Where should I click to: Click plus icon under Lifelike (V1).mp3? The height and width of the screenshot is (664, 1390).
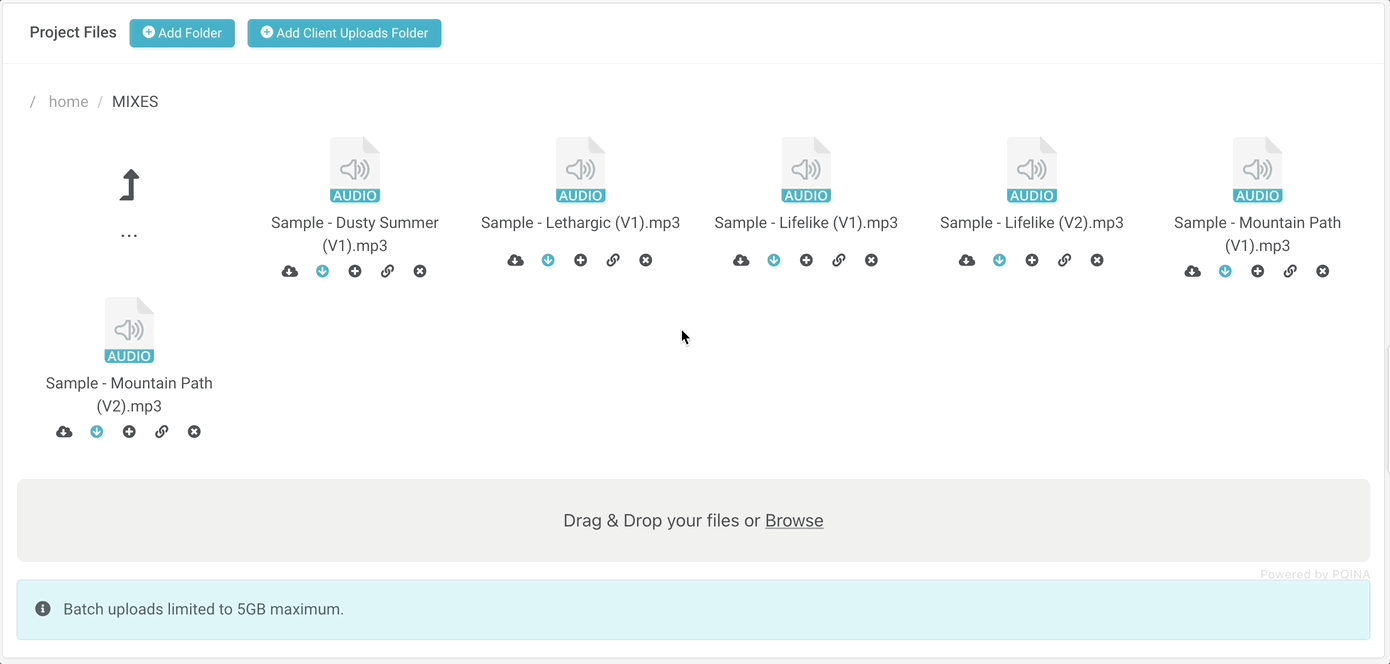pyautogui.click(x=806, y=260)
